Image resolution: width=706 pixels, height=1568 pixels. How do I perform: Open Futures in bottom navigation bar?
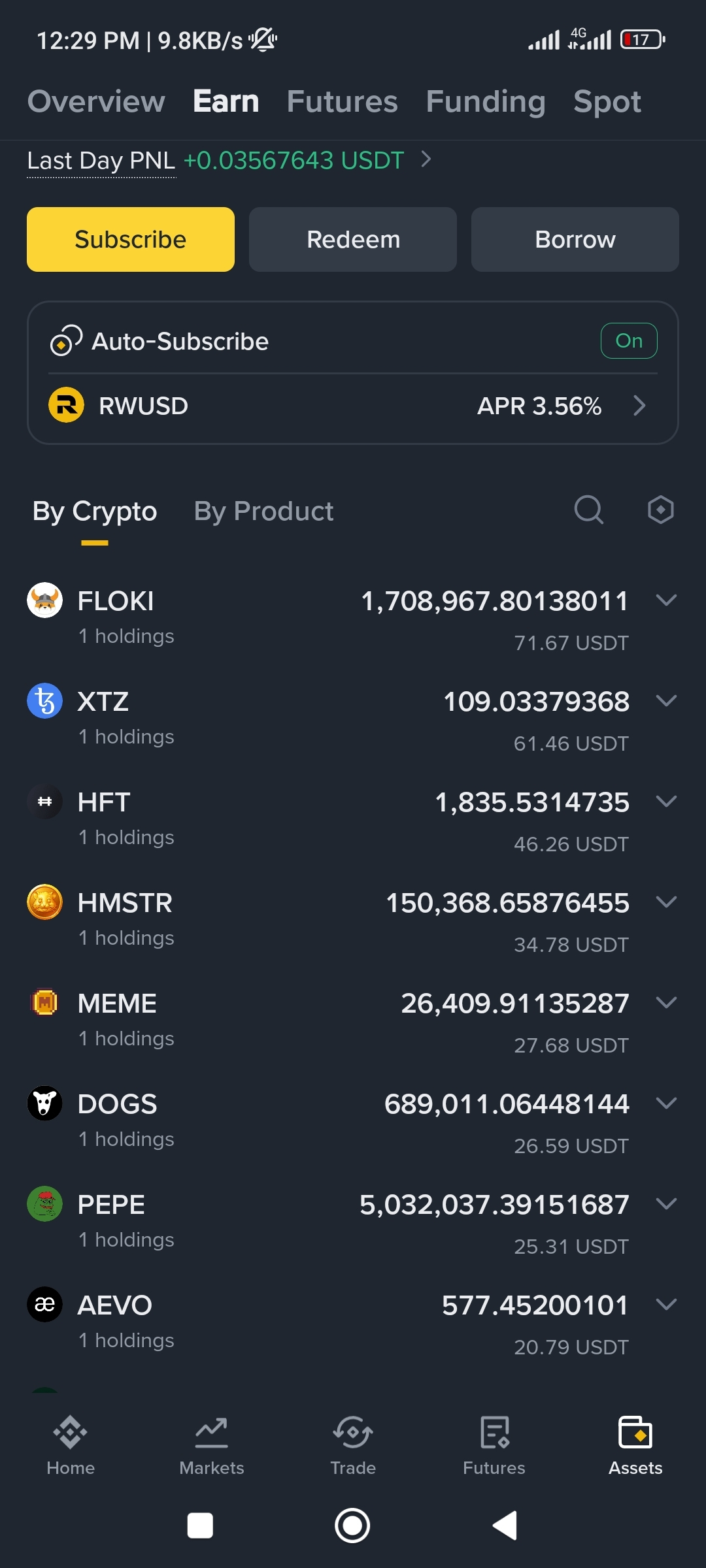[x=494, y=1446]
